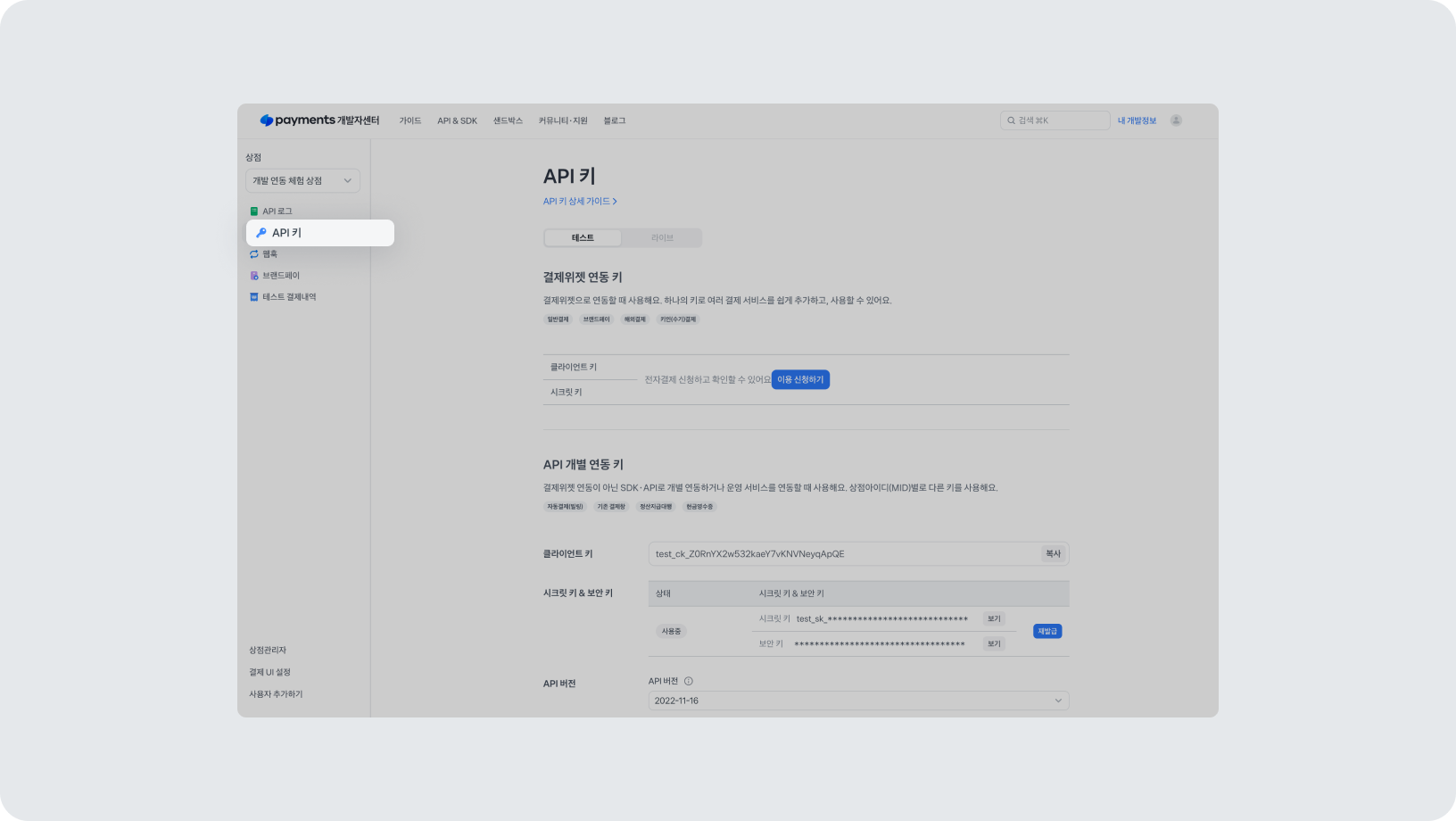
Task: Click the 웹훅 circular arrows icon
Action: tap(254, 254)
